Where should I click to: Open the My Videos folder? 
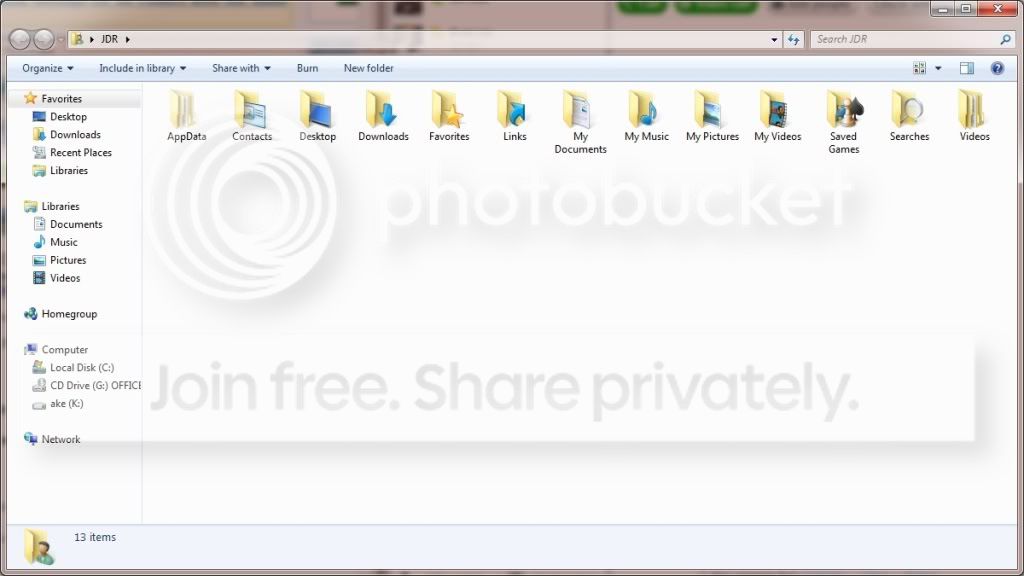tap(777, 116)
